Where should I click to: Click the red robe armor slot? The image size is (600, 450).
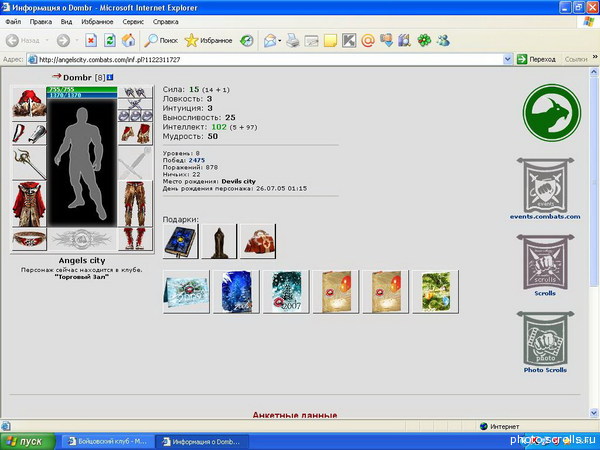pos(29,204)
